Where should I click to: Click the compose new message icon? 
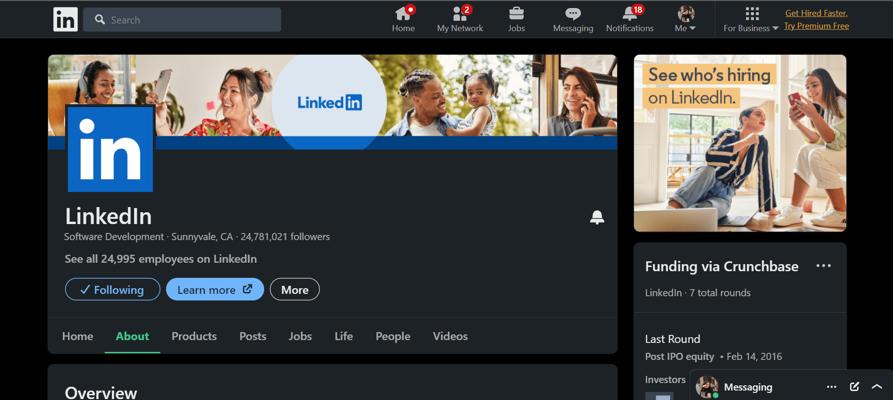(x=854, y=387)
